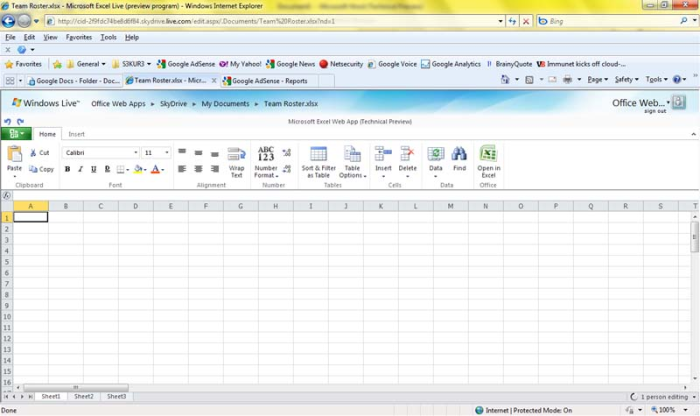Switch to the Sheet2 worksheet tab
Screen dimensions: 700x416
(x=83, y=396)
